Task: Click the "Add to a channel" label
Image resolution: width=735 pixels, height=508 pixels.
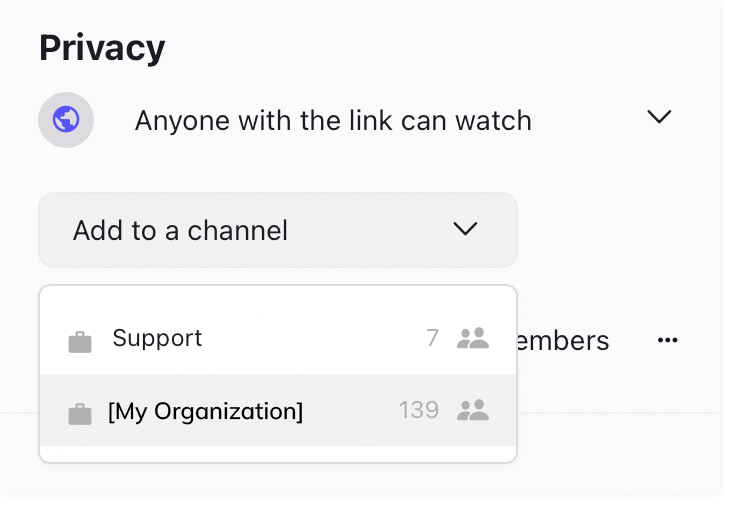Action: coord(180,231)
